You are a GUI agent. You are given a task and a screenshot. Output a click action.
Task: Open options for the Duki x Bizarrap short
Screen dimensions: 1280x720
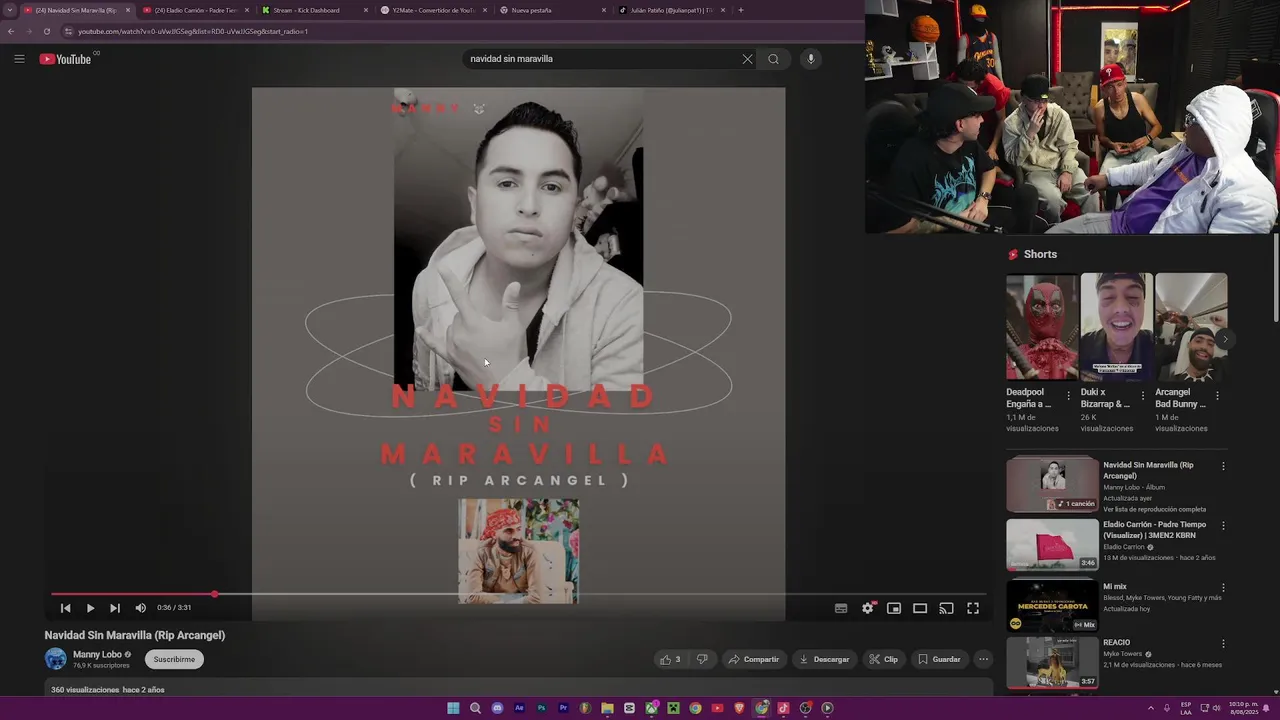pyautogui.click(x=1143, y=396)
